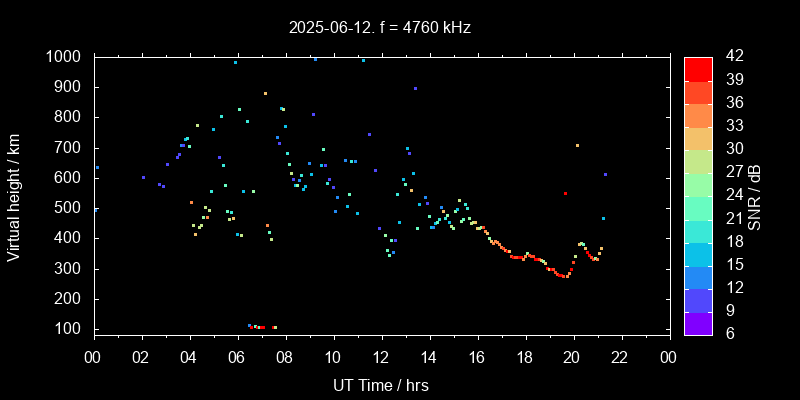Click the 12 tick on the time axis
Viewport: 800px width, 400px height.
coord(381,358)
